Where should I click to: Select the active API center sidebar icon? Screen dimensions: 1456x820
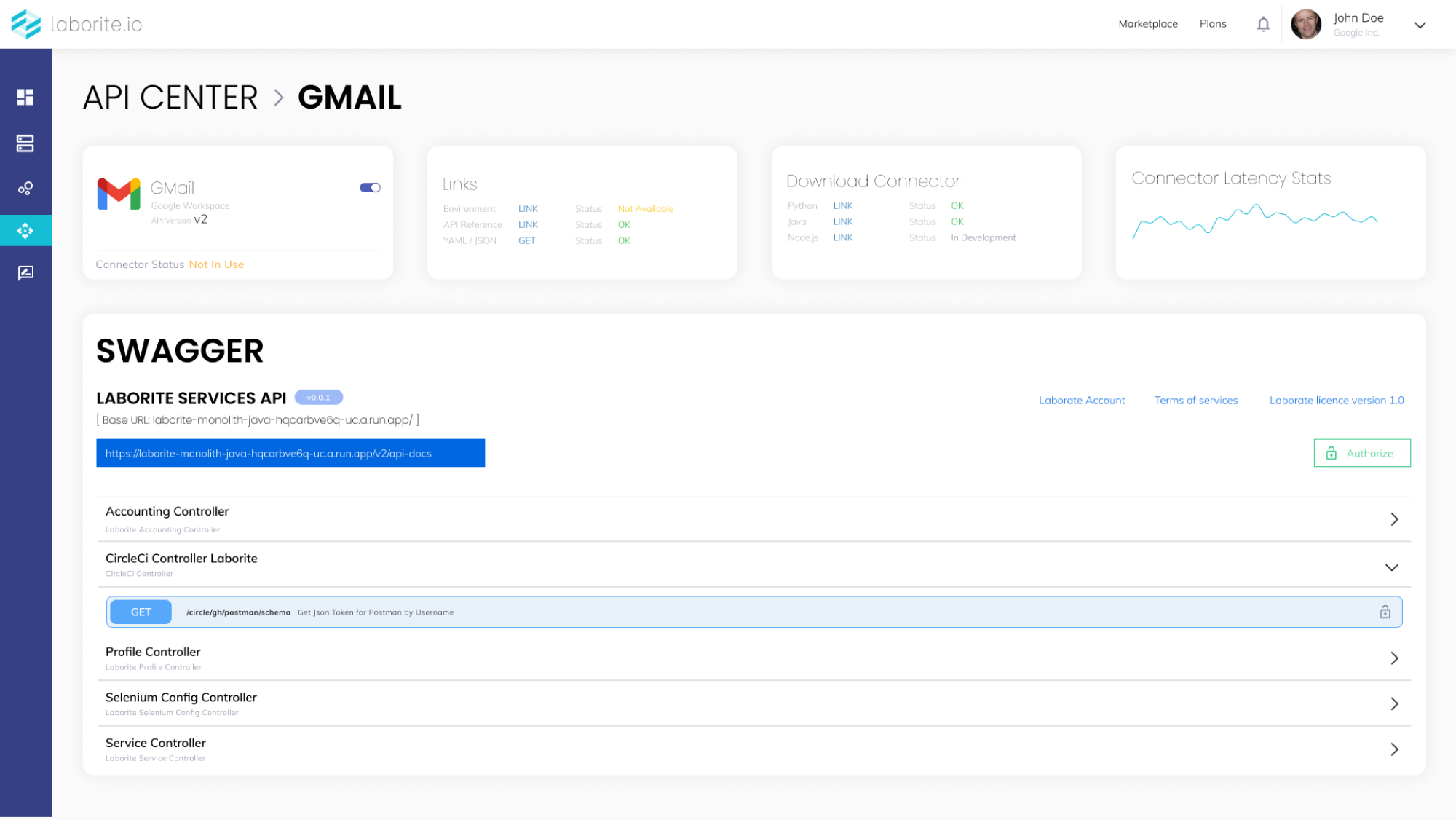(x=25, y=231)
